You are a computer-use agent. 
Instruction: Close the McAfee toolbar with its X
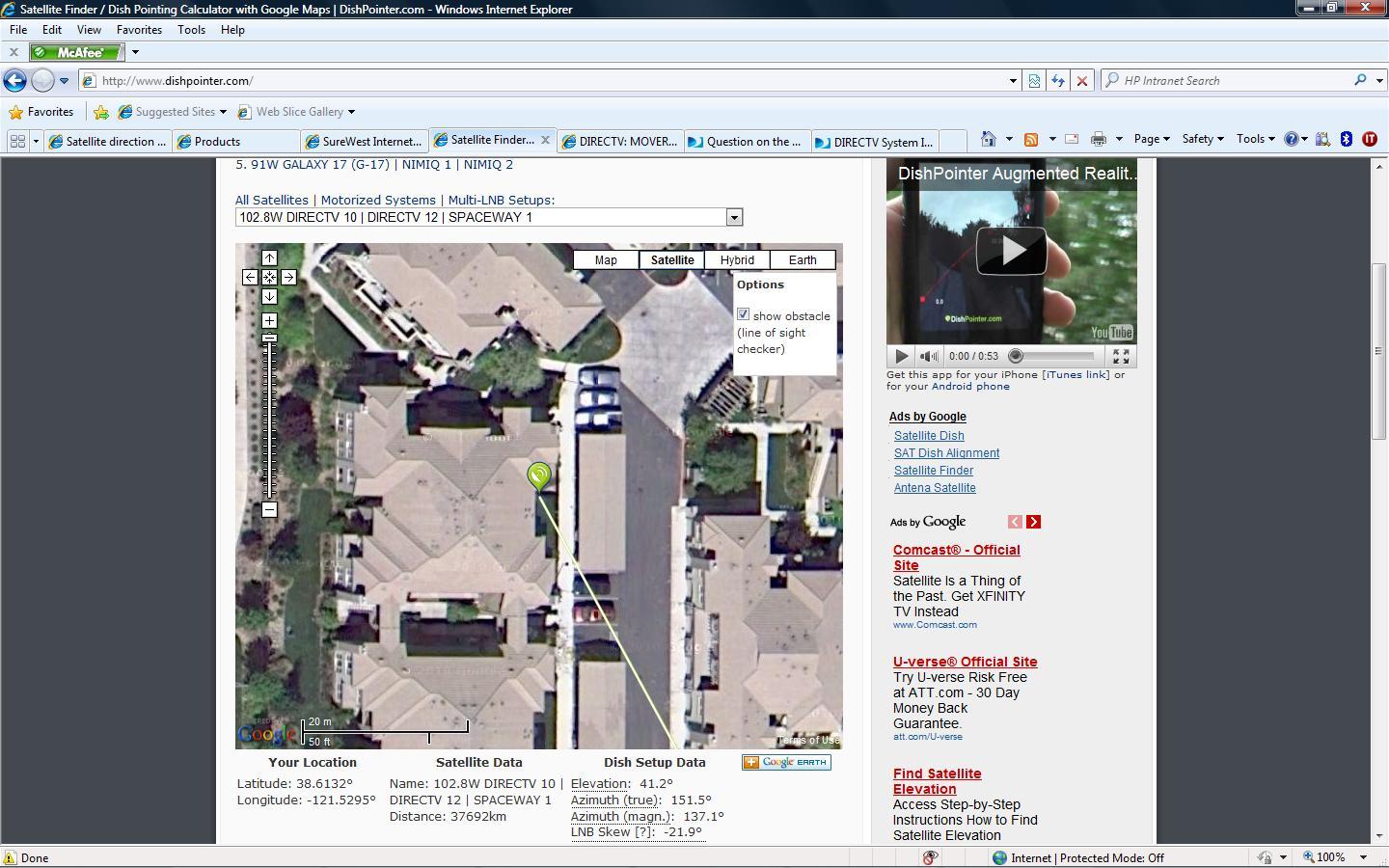click(14, 52)
